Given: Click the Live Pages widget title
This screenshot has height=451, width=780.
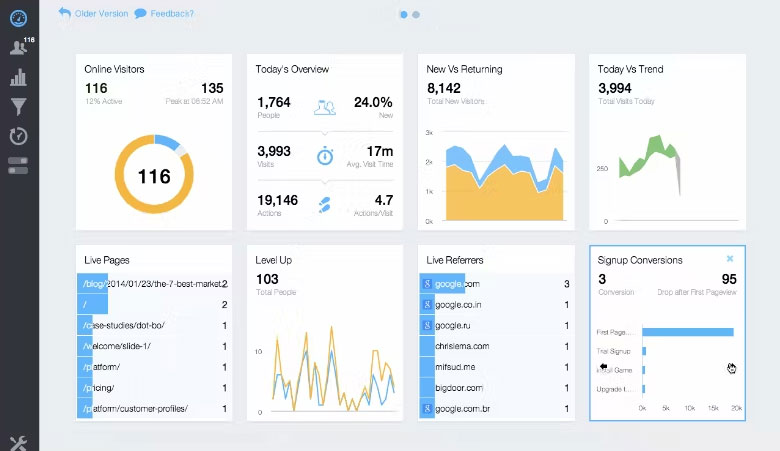Looking at the screenshot, I should [106, 260].
